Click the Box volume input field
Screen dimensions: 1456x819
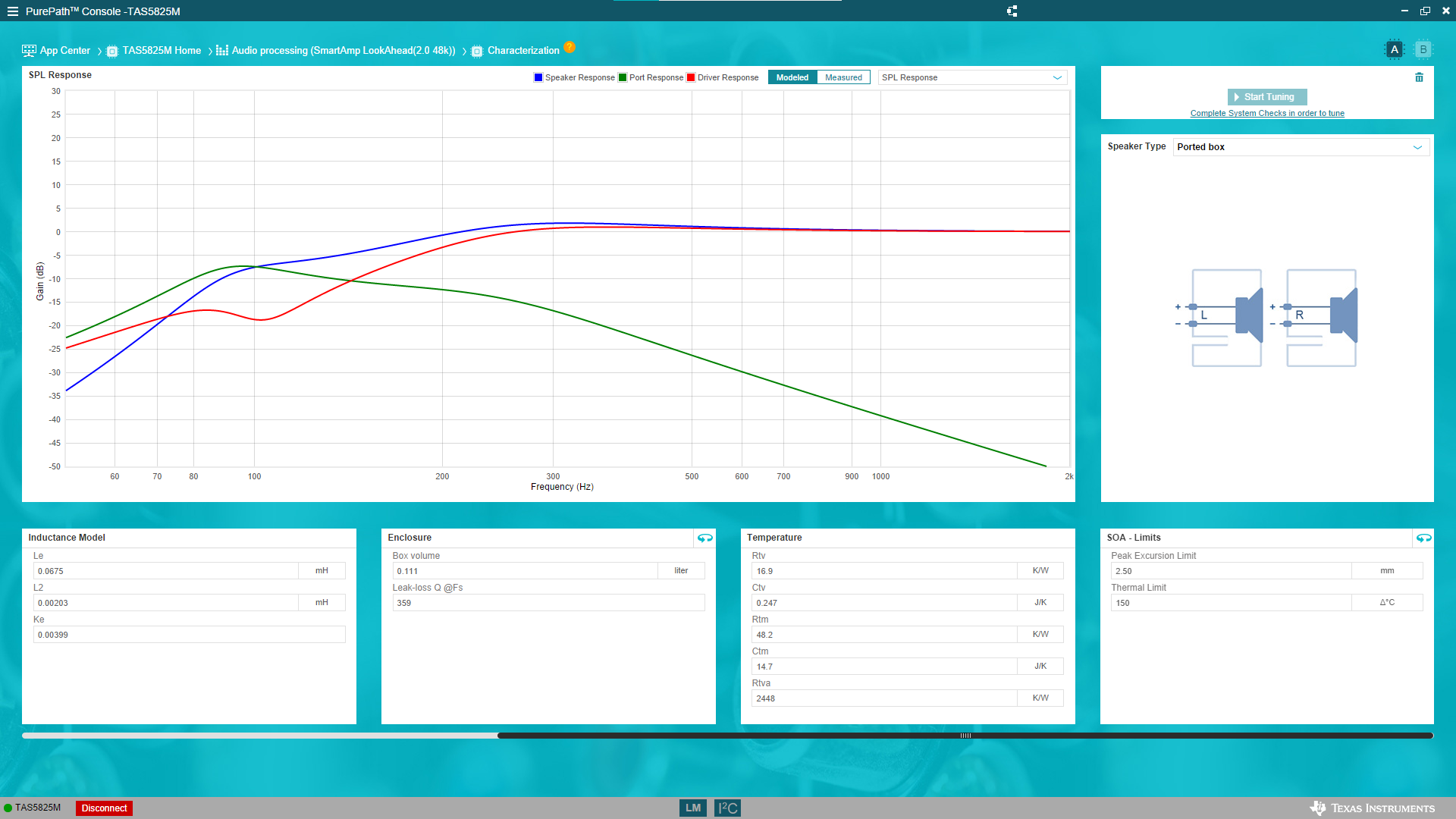click(x=525, y=571)
